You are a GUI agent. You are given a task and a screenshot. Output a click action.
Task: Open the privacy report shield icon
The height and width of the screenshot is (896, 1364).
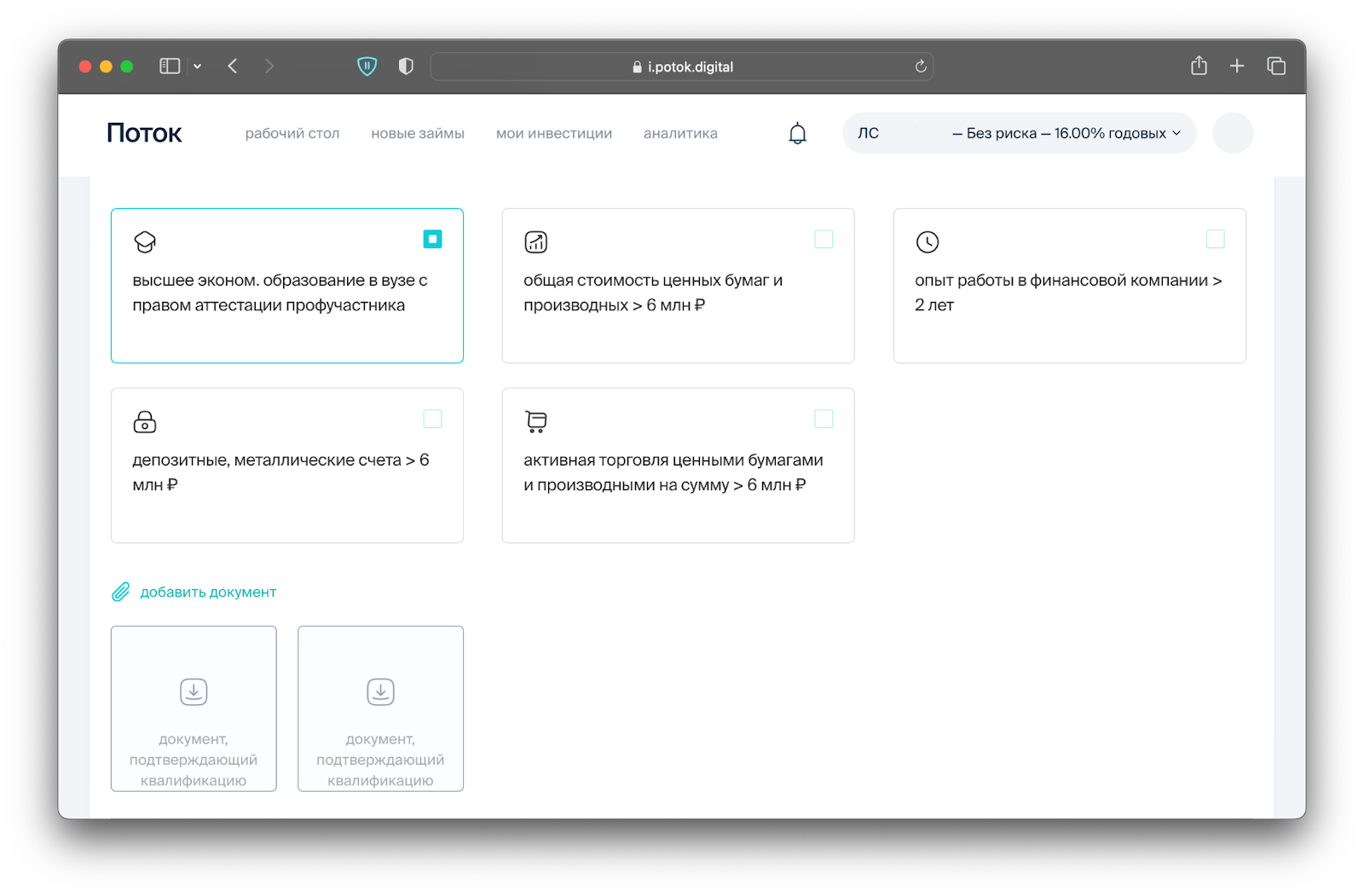[x=406, y=66]
